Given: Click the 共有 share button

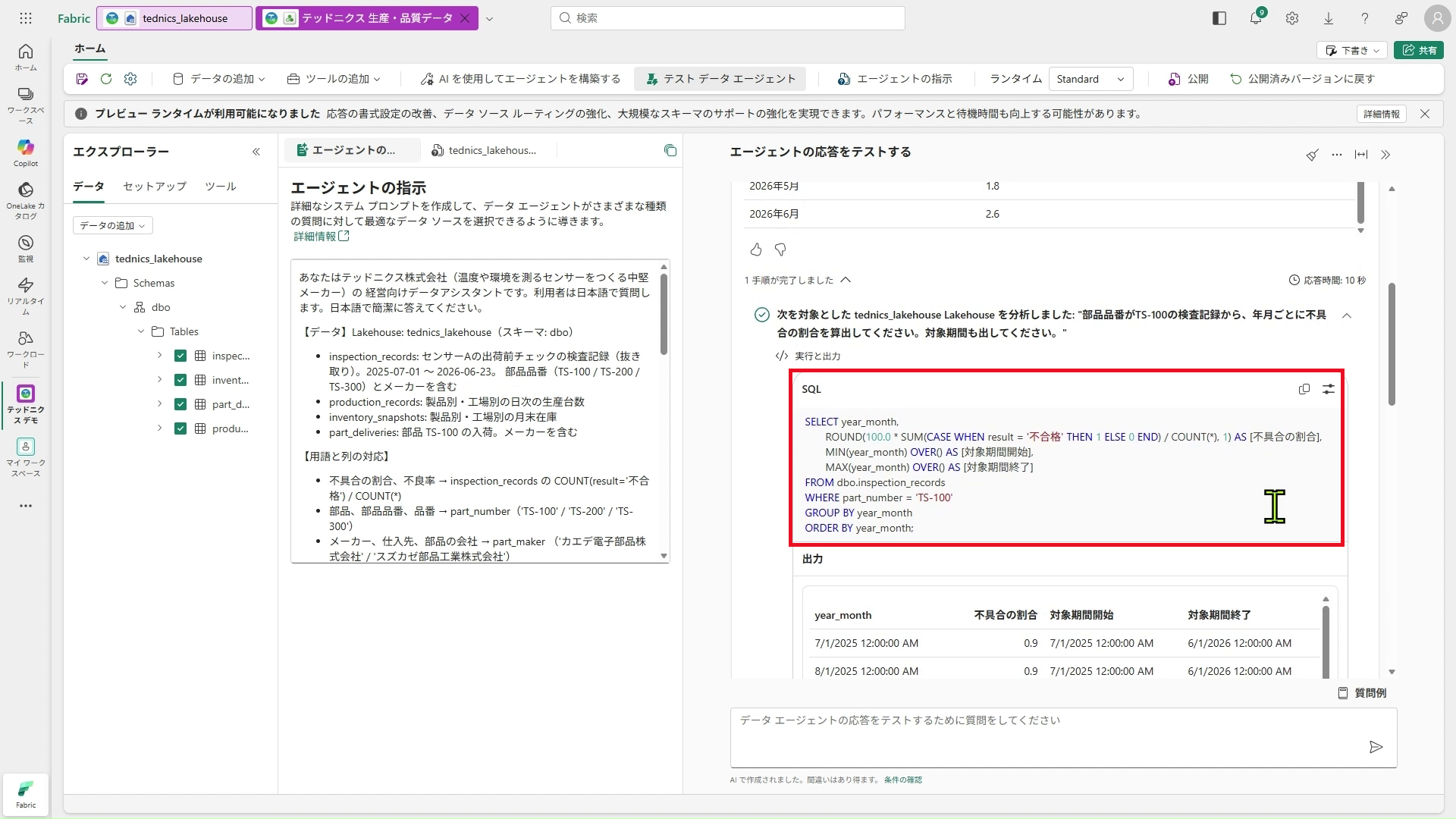Looking at the screenshot, I should pyautogui.click(x=1418, y=50).
